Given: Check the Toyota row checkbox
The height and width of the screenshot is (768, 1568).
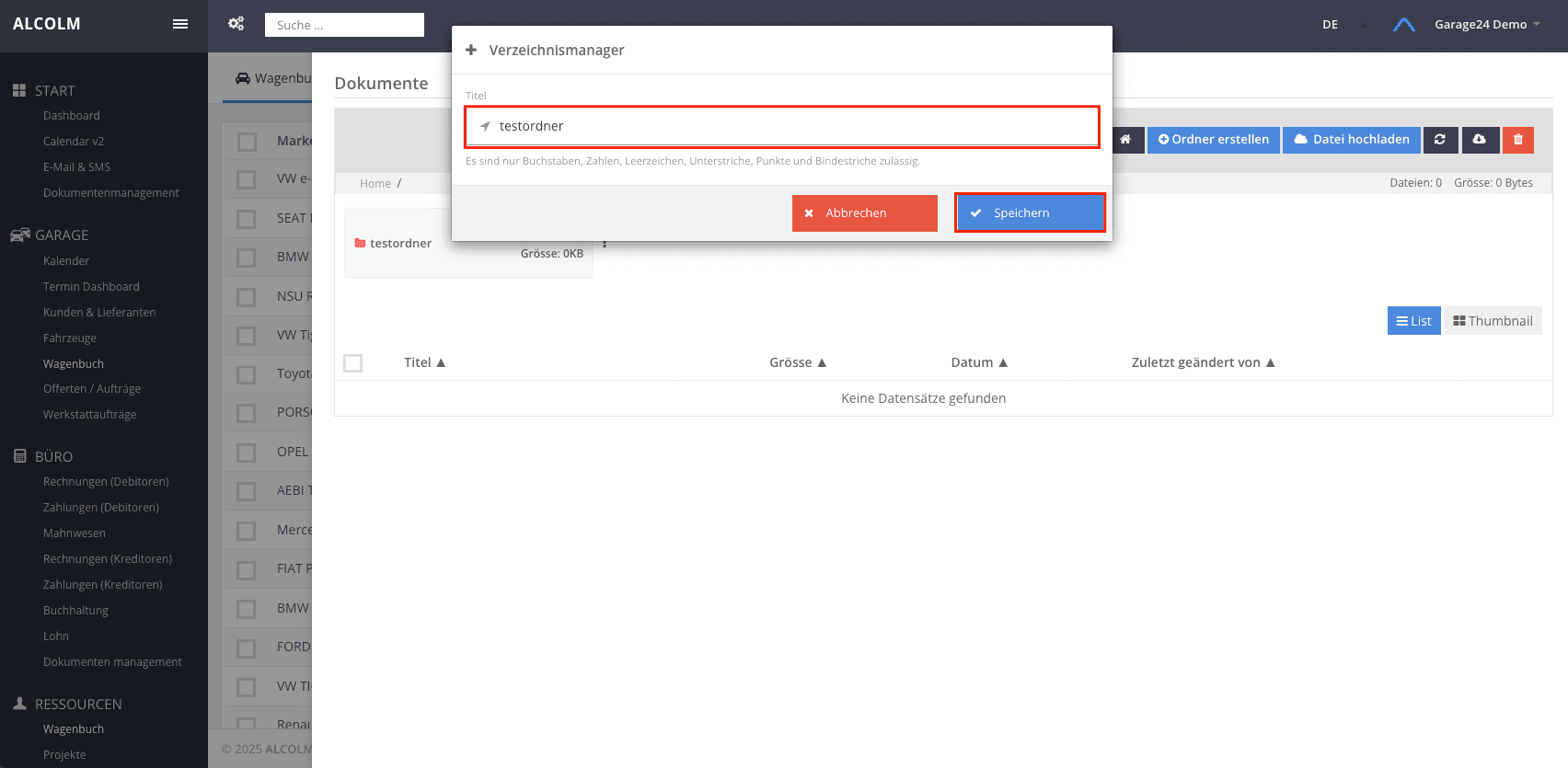Looking at the screenshot, I should pos(247,374).
